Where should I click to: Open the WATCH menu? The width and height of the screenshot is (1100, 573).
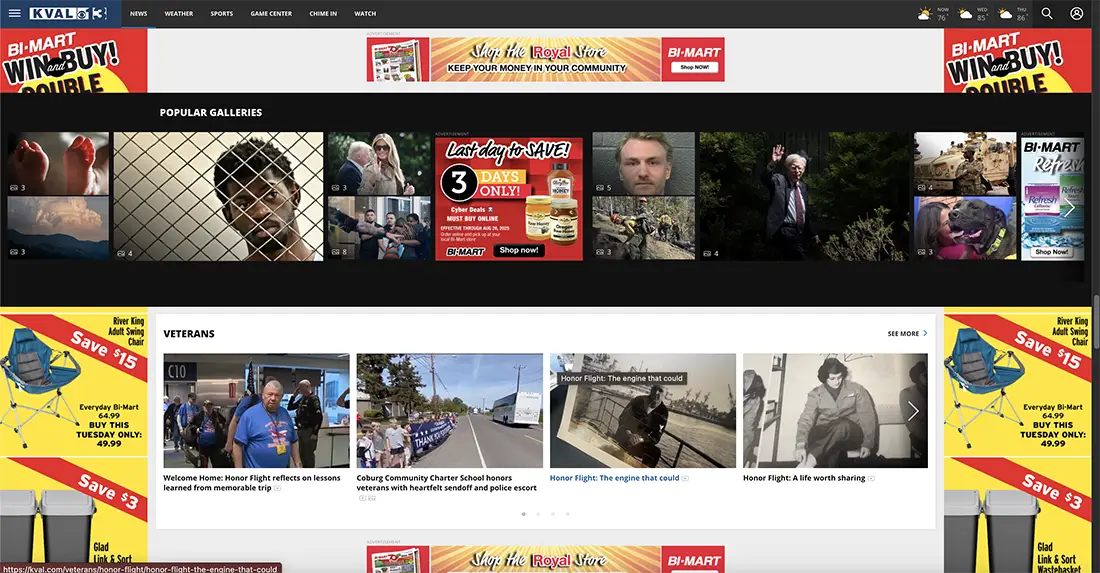[365, 13]
